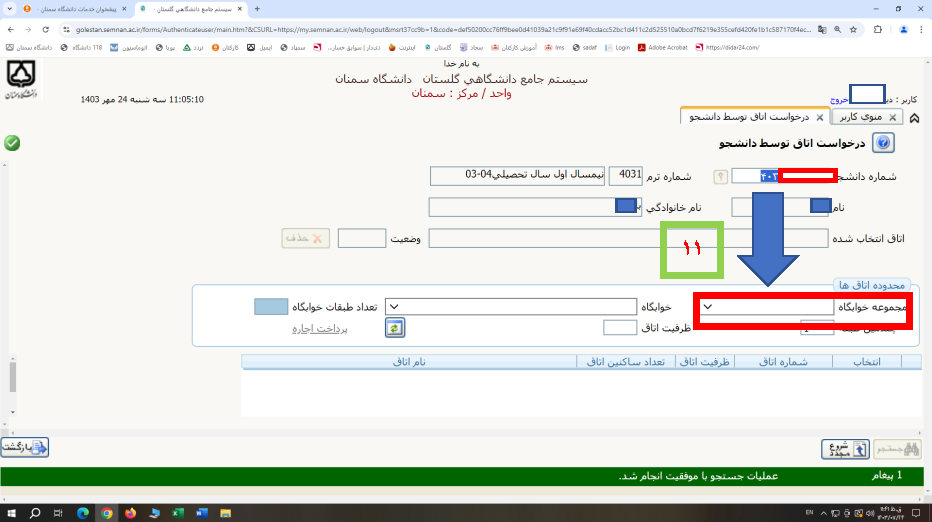
Task: Close the درخواست اتاق توسط دانشجو tab
Action: [820, 117]
